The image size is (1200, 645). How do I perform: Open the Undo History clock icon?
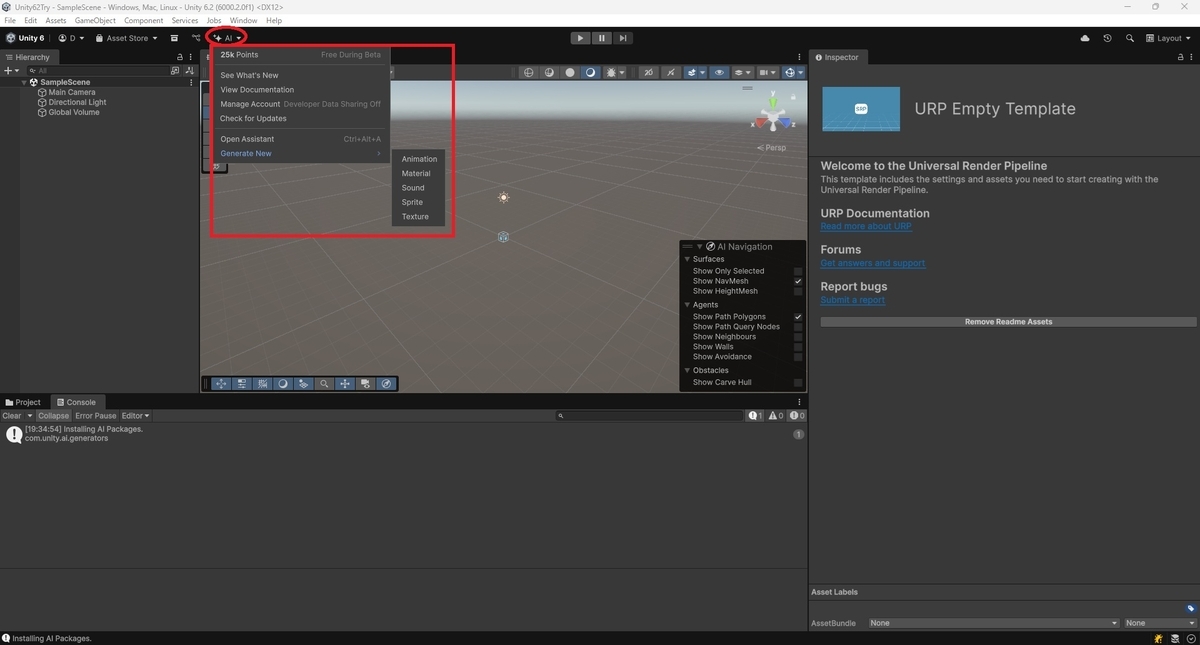tap(1107, 38)
